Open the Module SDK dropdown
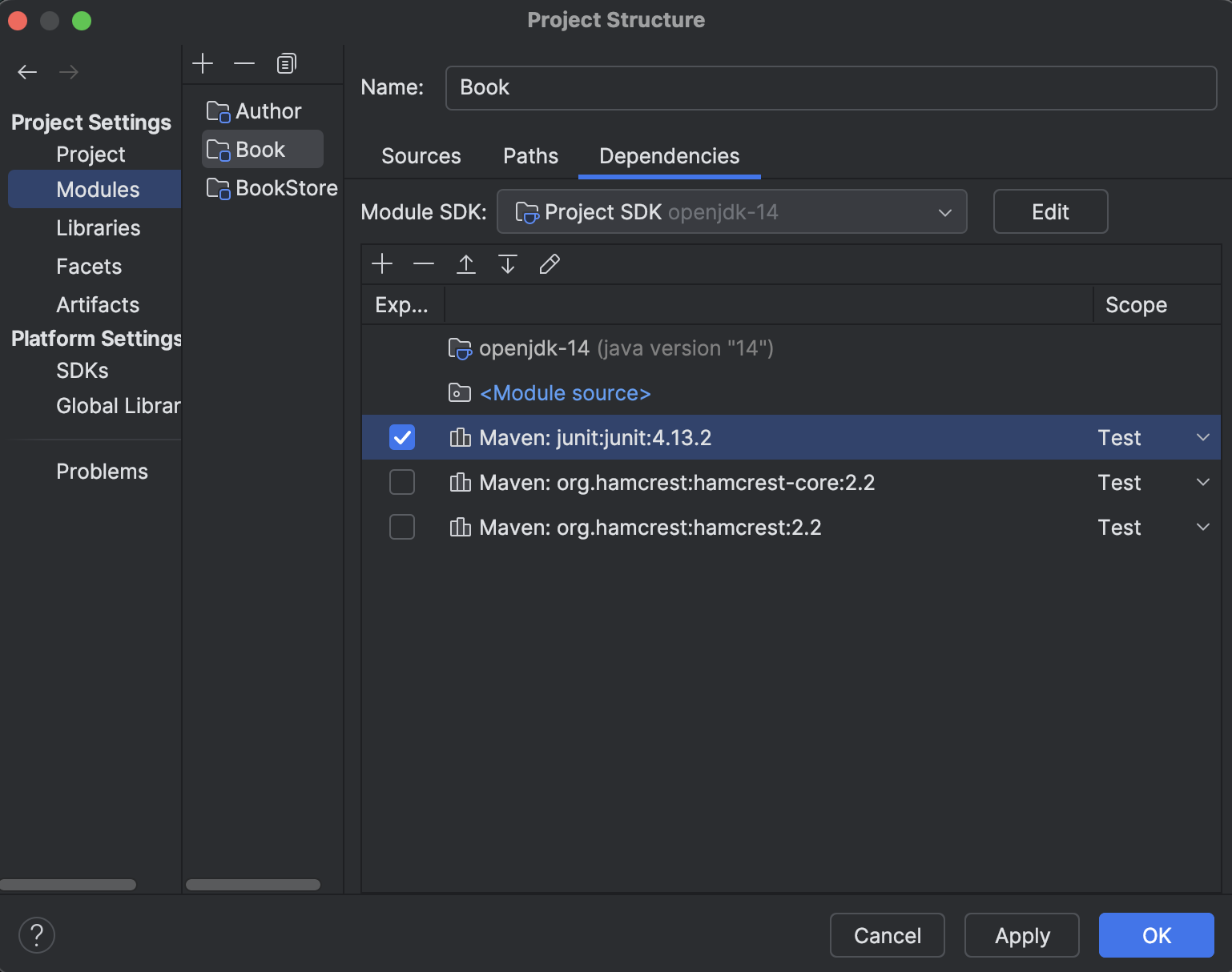This screenshot has width=1232, height=972. [x=944, y=211]
